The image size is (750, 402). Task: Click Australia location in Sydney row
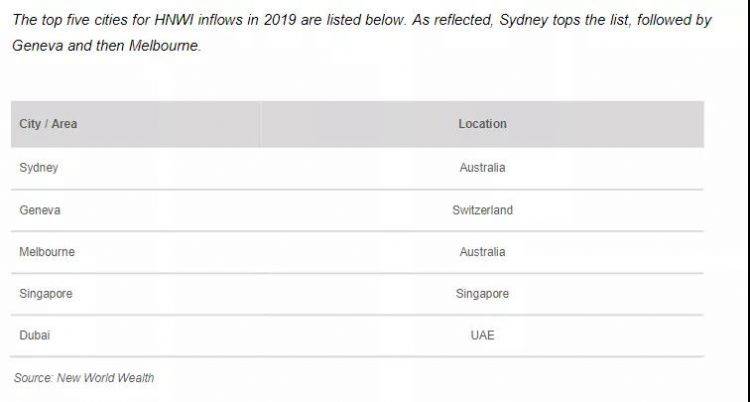pos(482,168)
